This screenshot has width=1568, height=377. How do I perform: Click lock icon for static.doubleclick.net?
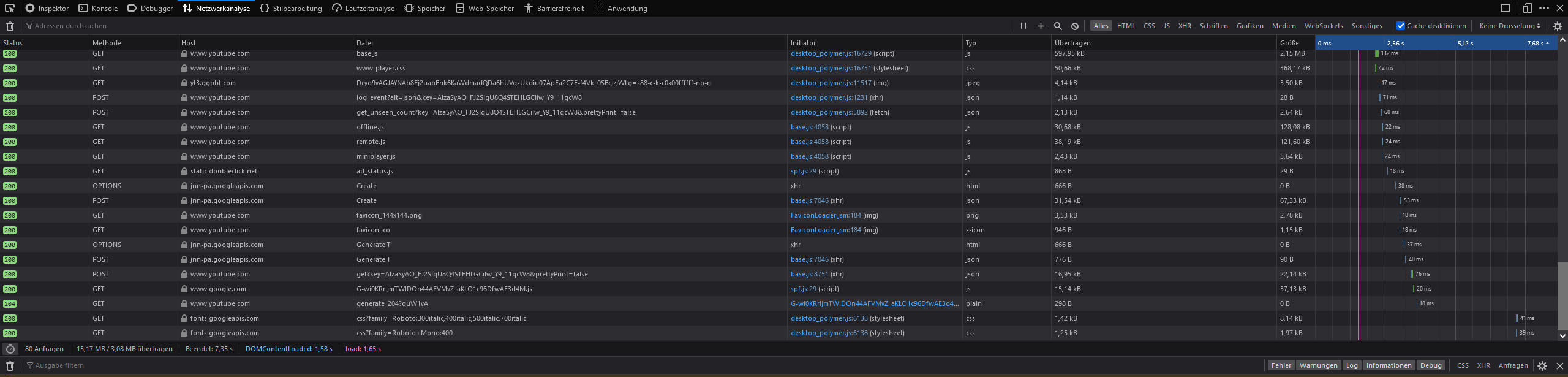(x=184, y=171)
